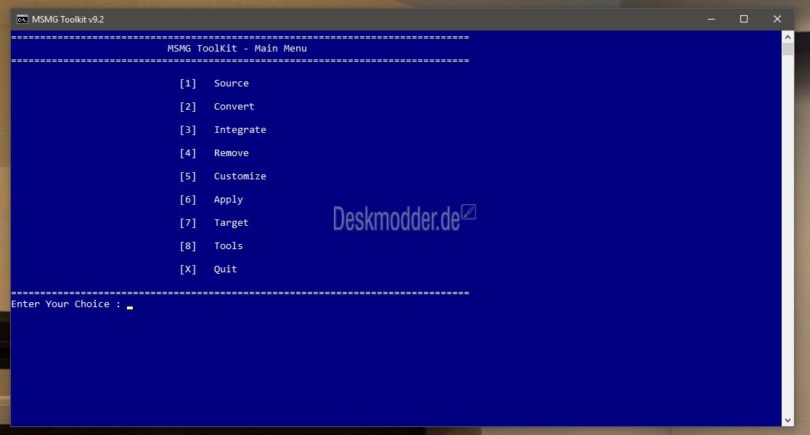Click the '[7]' option number

coord(188,223)
